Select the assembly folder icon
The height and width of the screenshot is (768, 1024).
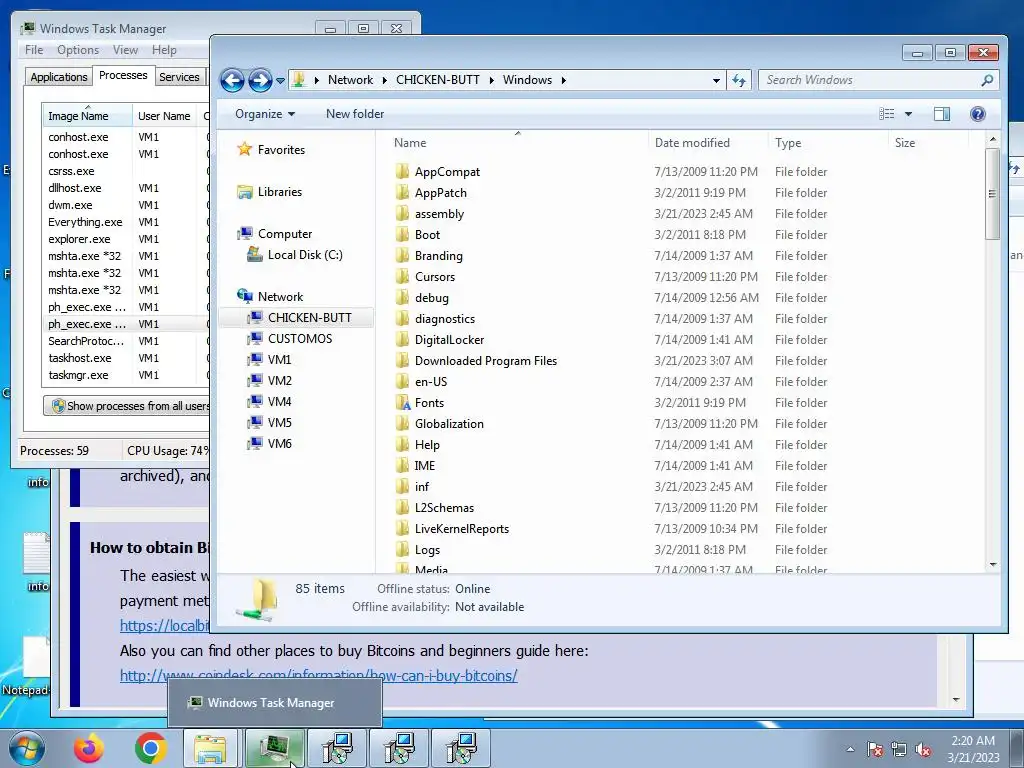point(402,214)
